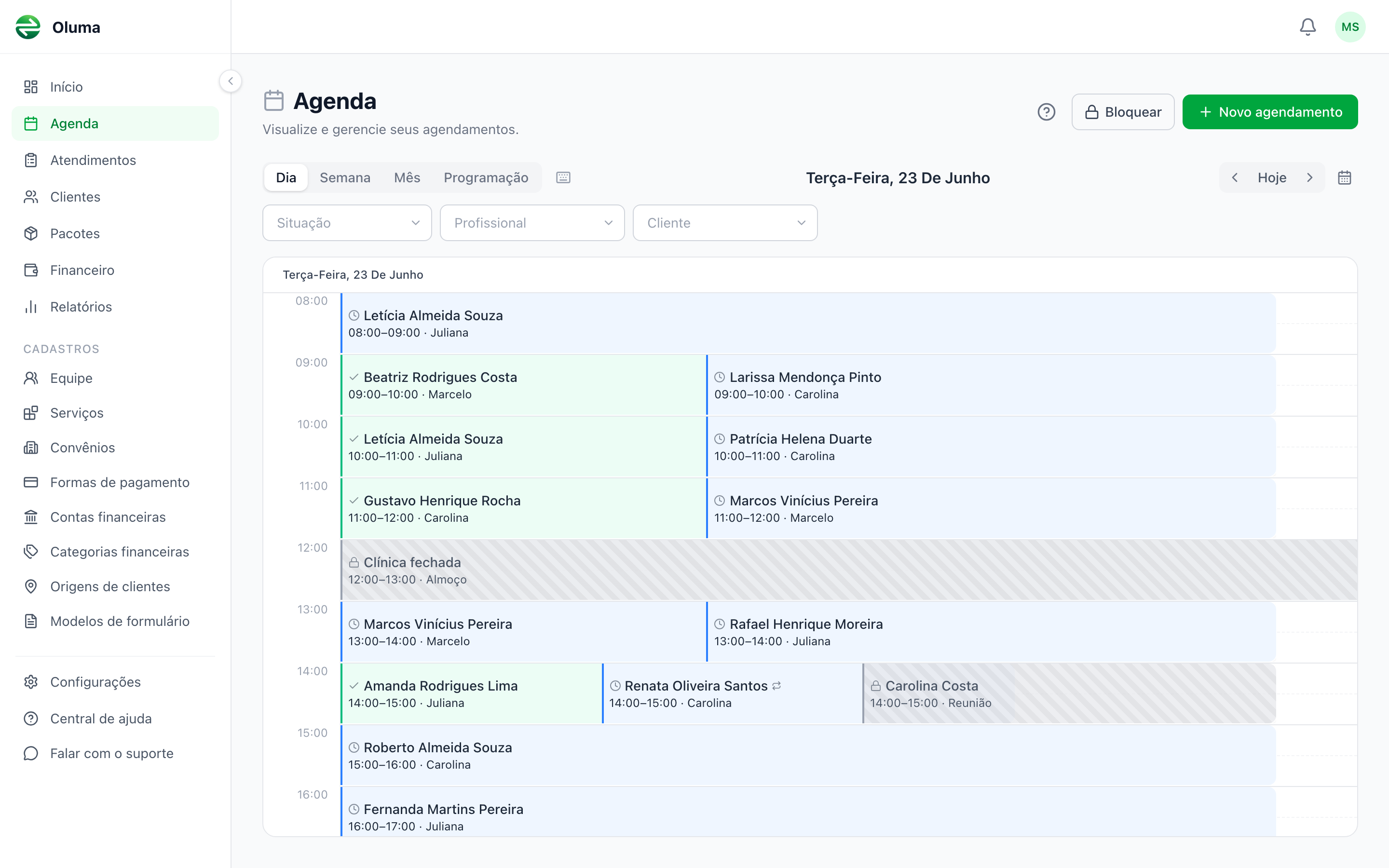Open the Profissional filter dropdown
The image size is (1389, 868).
click(532, 223)
